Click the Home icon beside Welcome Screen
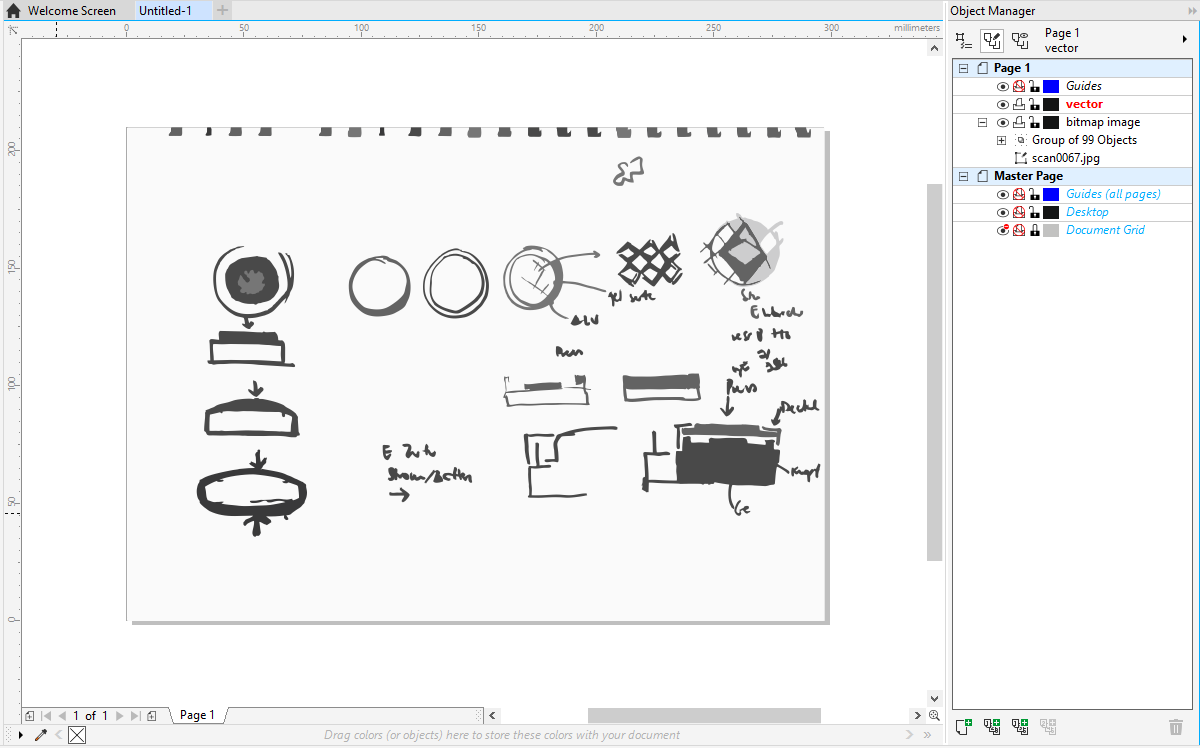1200x748 pixels. coord(13,11)
